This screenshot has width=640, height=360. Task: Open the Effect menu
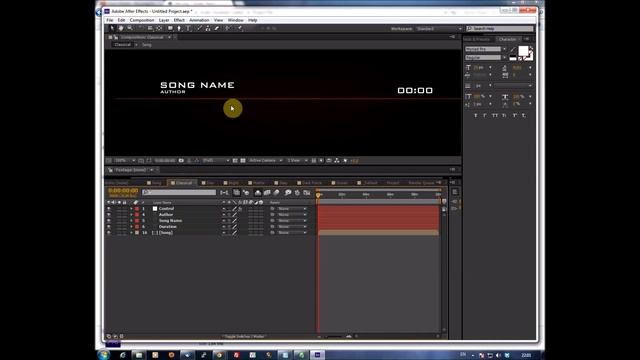coord(179,20)
